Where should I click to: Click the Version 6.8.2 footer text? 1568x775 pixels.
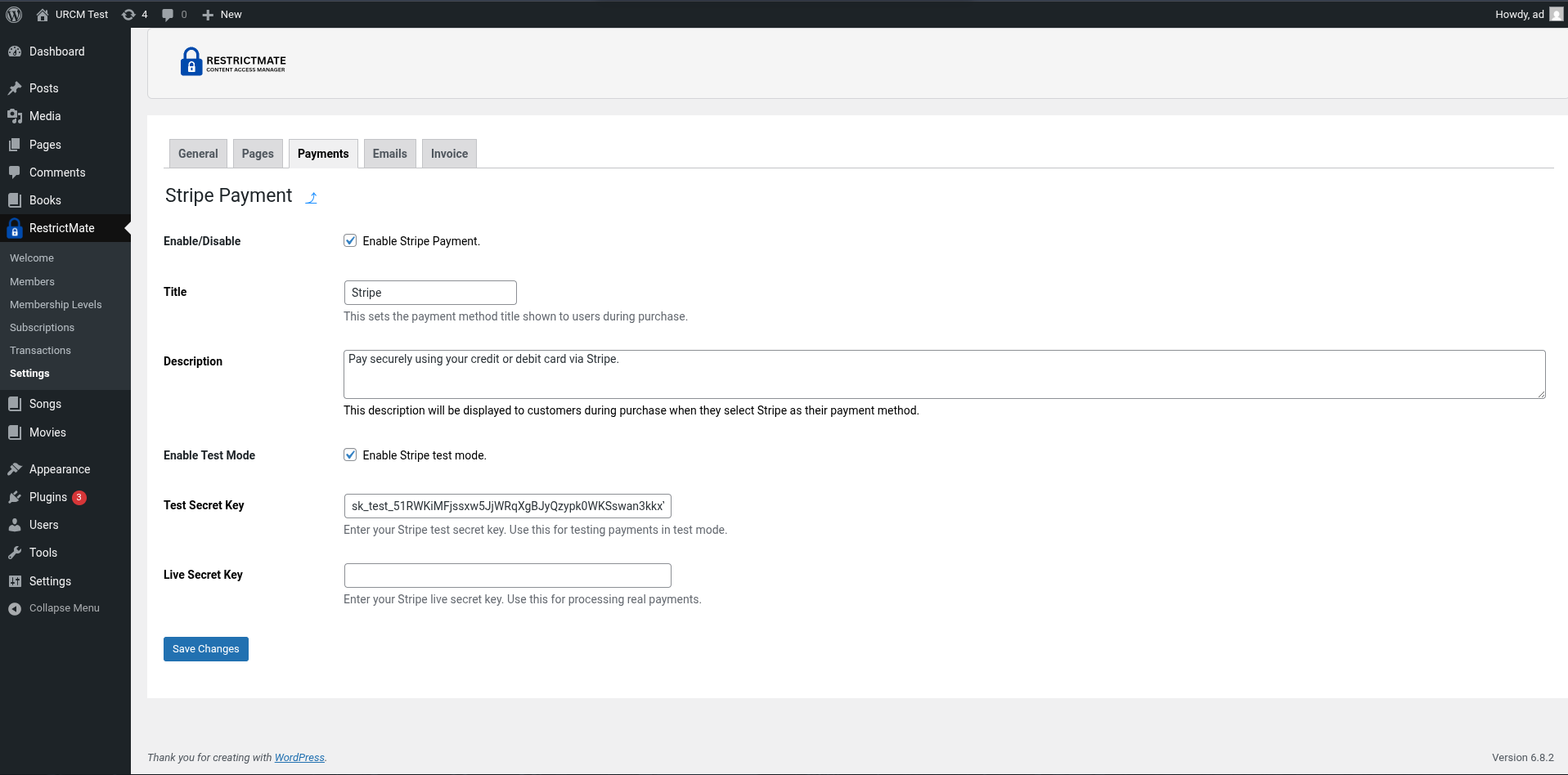tap(1523, 758)
